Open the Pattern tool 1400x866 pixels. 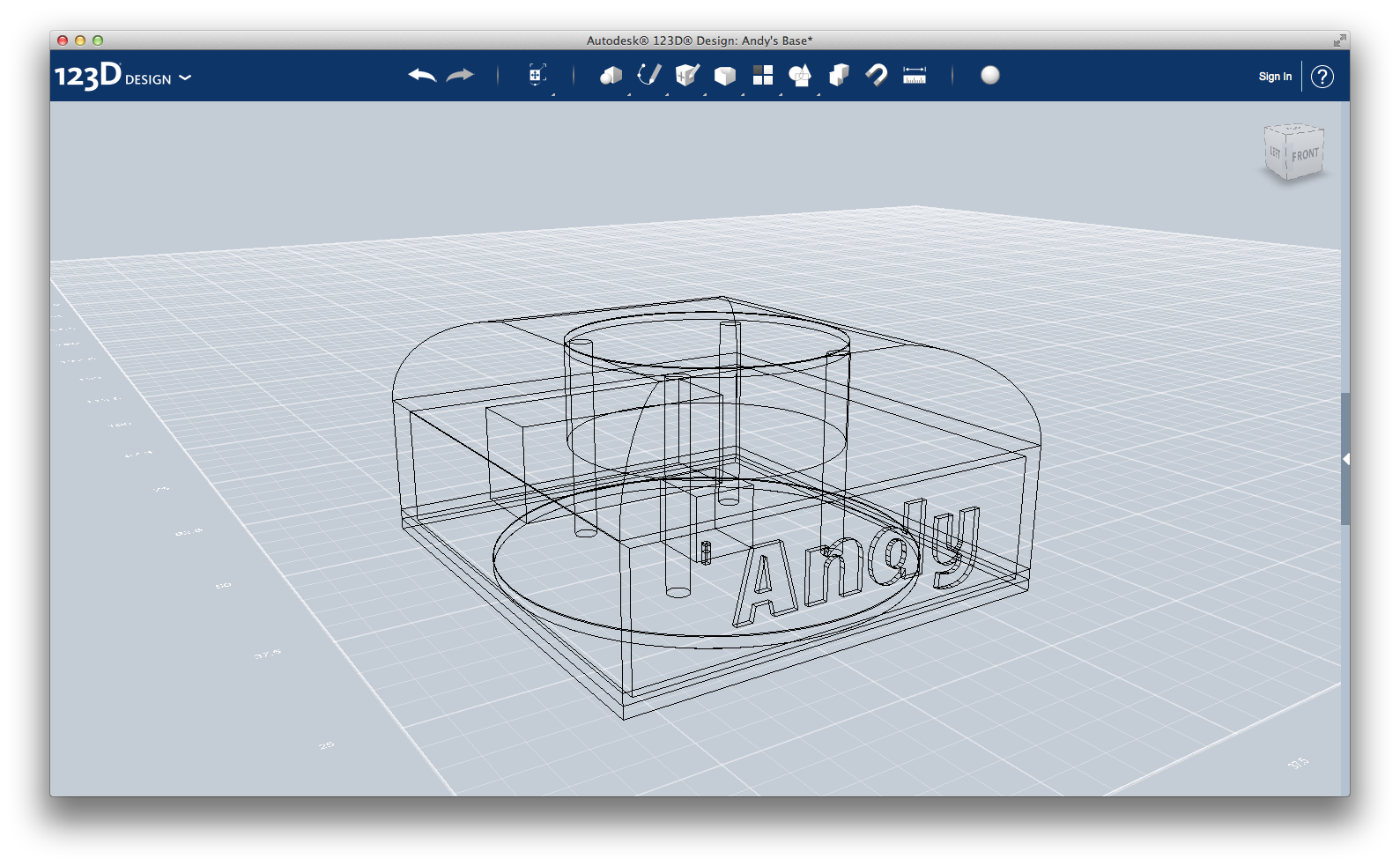click(763, 75)
